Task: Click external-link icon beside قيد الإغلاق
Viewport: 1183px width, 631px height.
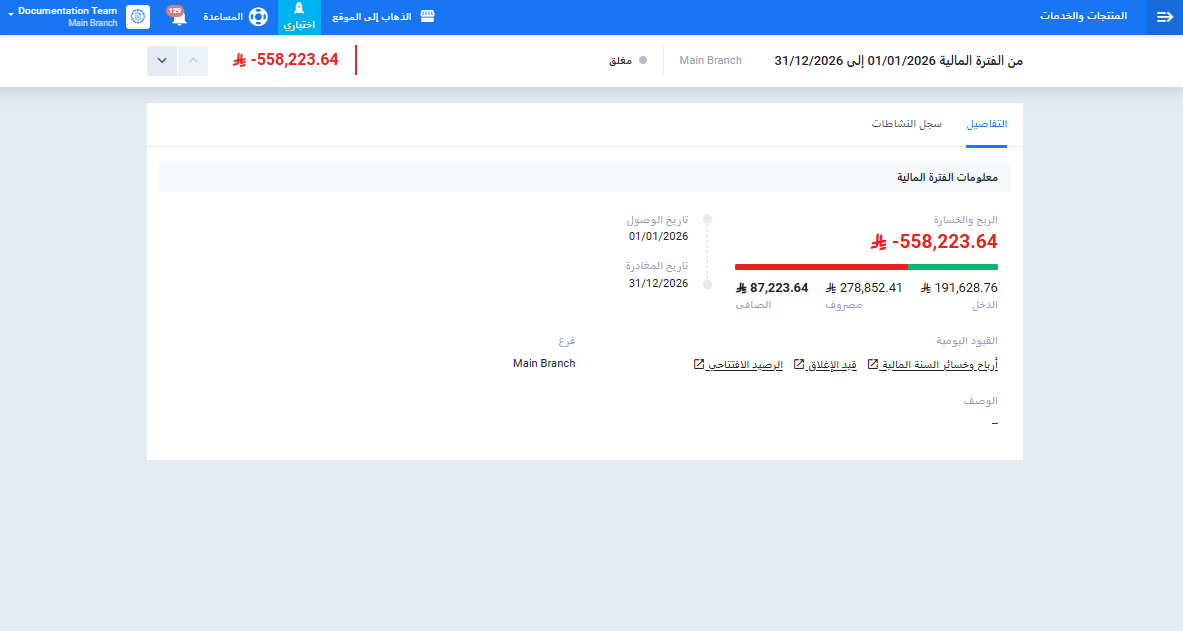Action: point(799,365)
